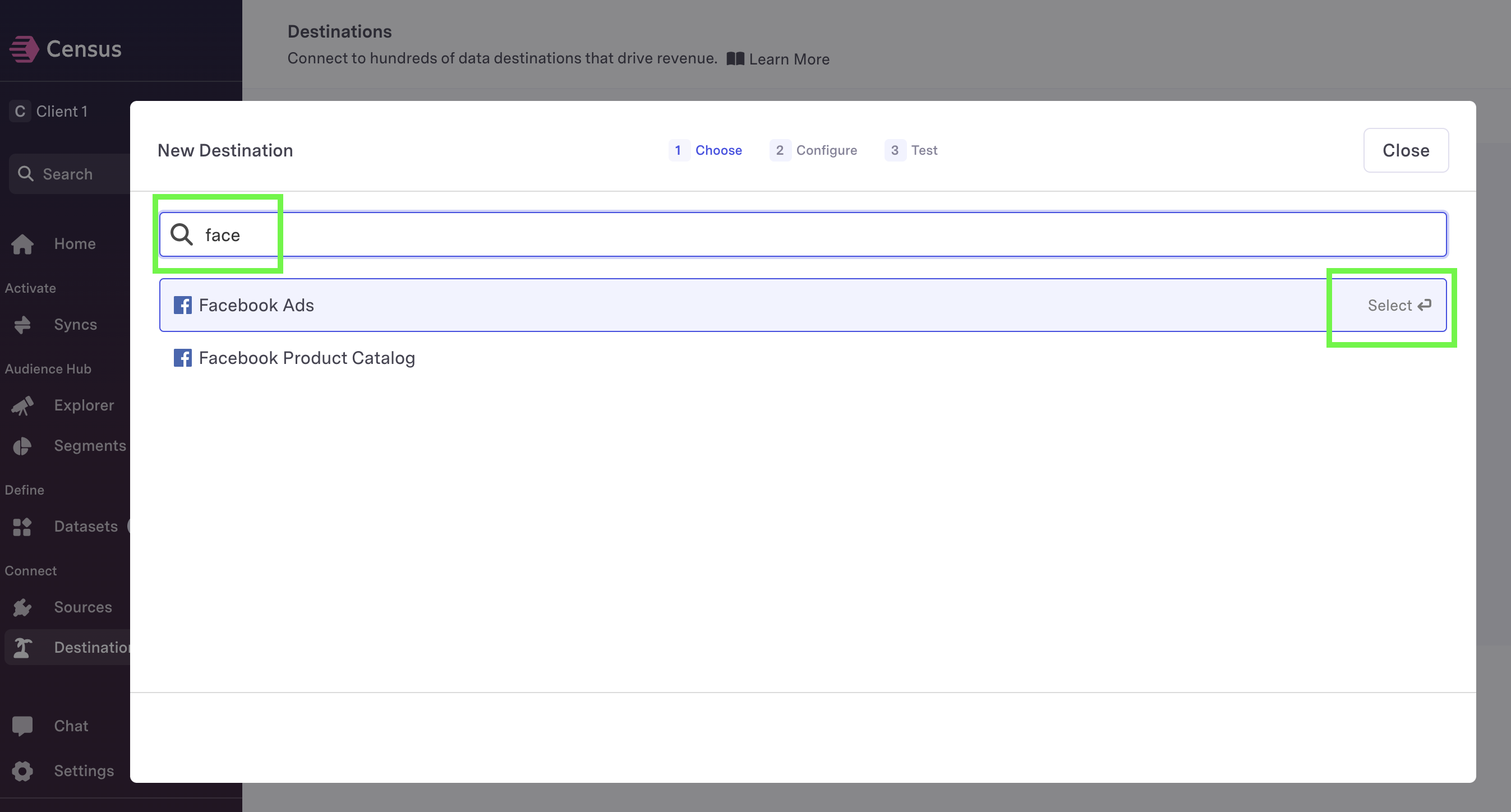
Task: Click the New Destination dialog title
Action: [x=225, y=151]
